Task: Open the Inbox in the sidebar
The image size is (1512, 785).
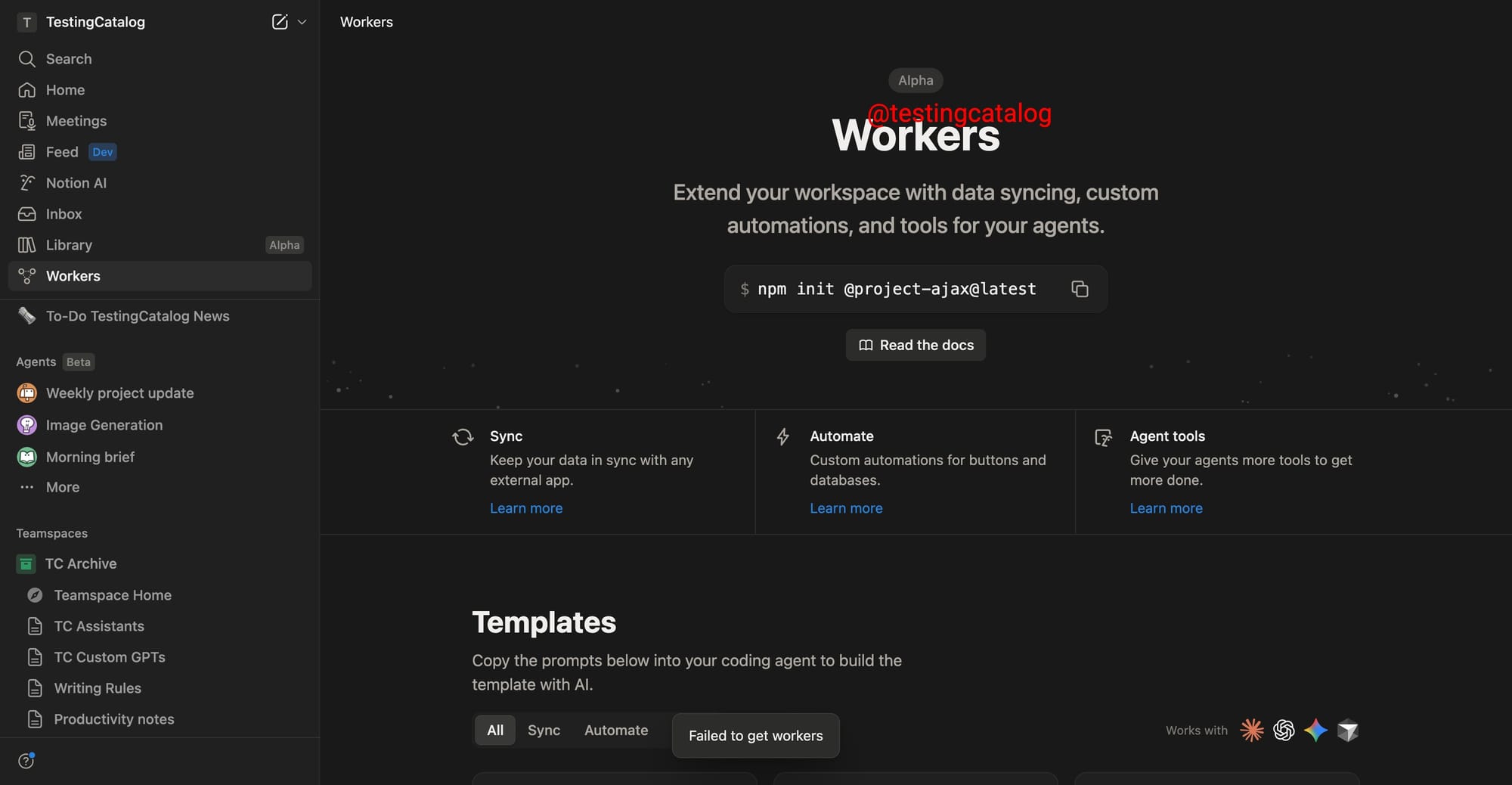Action: click(x=64, y=214)
